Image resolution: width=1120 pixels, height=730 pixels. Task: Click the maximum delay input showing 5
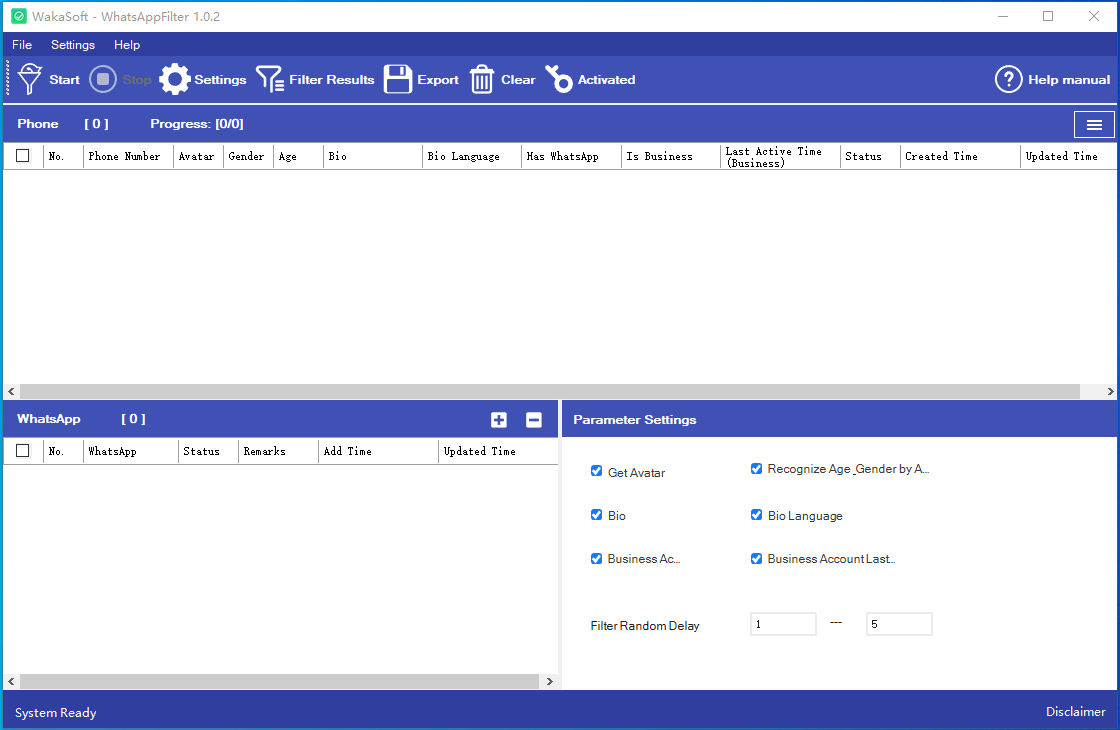[899, 624]
